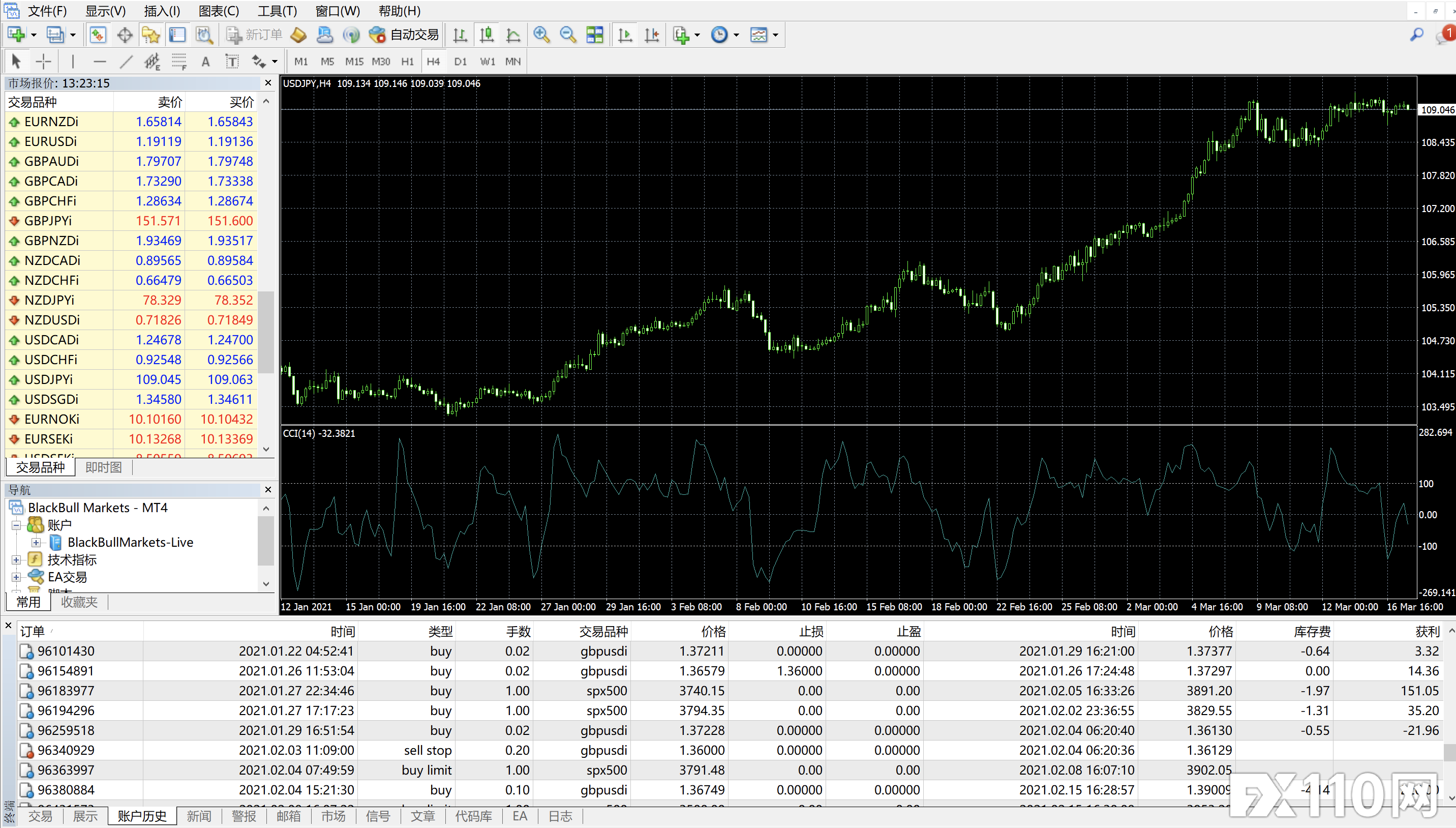Open search in the toolbar
1456x828 pixels.
[1417, 35]
